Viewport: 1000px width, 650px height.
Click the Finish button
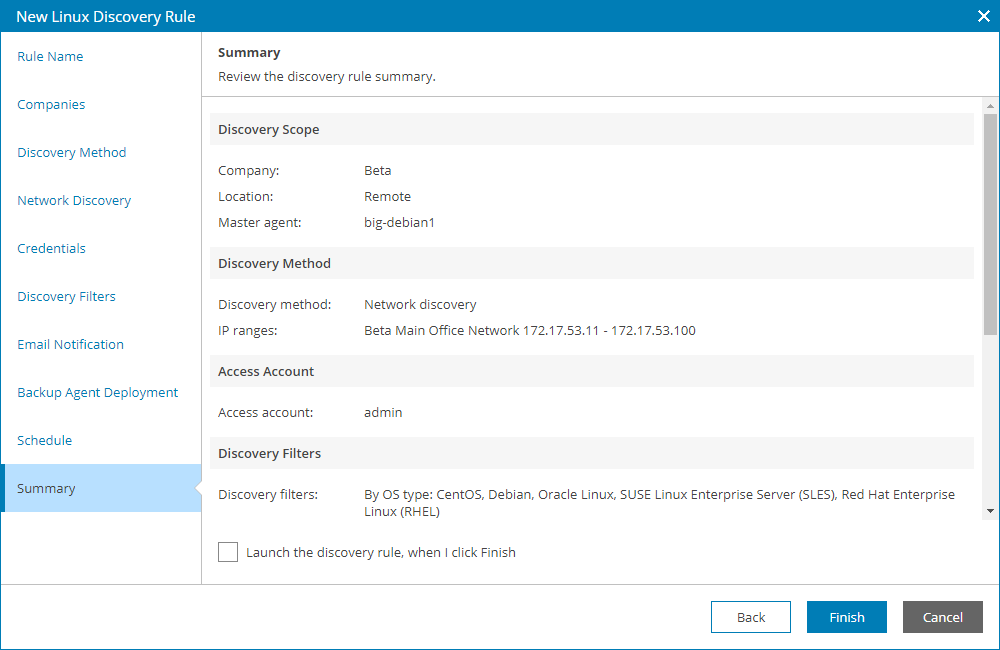tap(846, 617)
